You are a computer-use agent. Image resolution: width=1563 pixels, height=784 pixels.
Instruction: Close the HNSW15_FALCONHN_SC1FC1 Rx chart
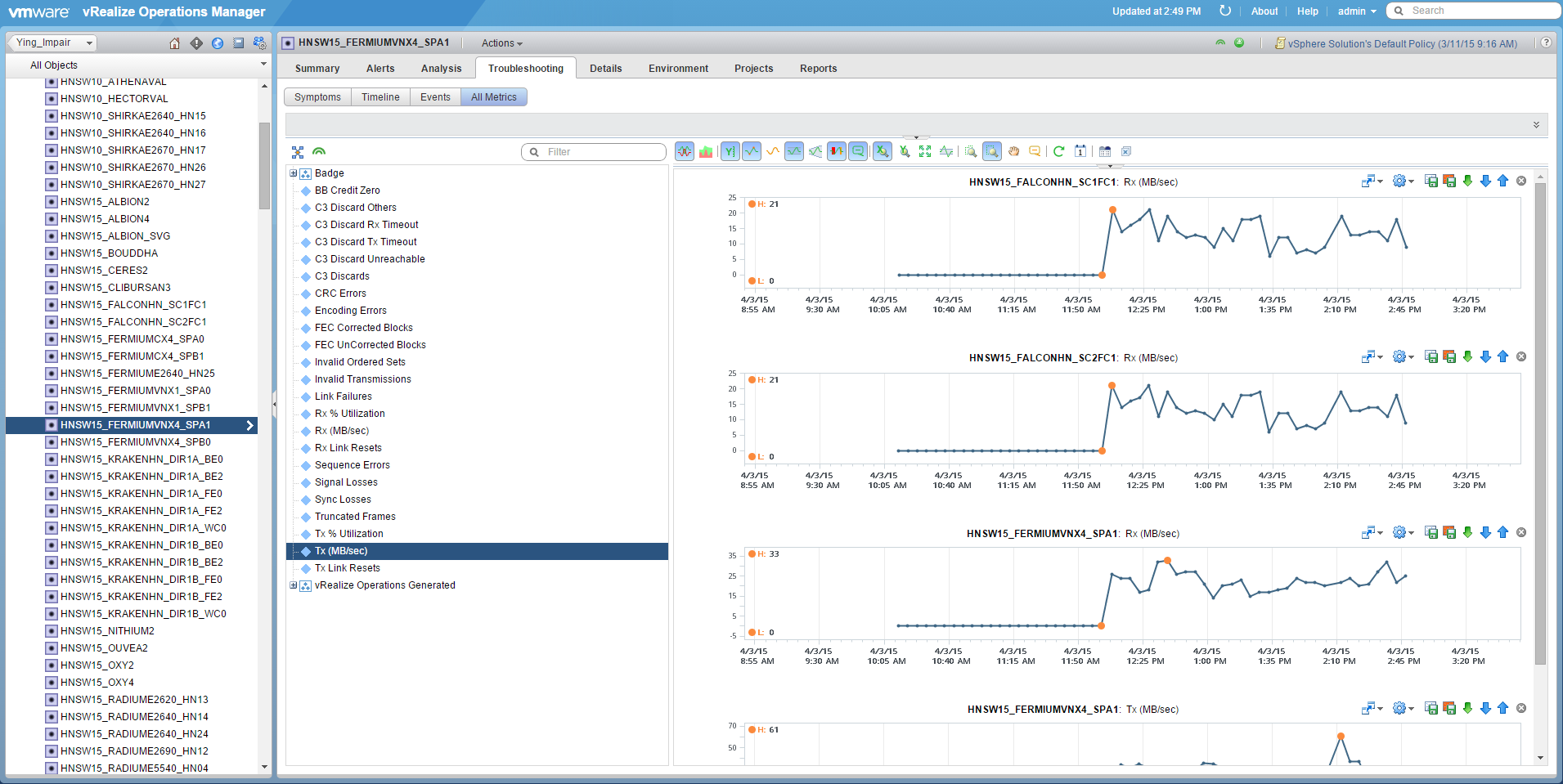click(x=1521, y=181)
